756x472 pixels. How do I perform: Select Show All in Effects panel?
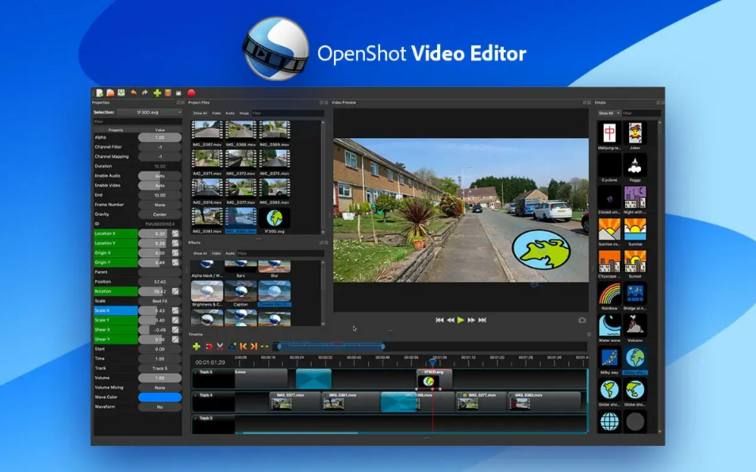[x=200, y=253]
